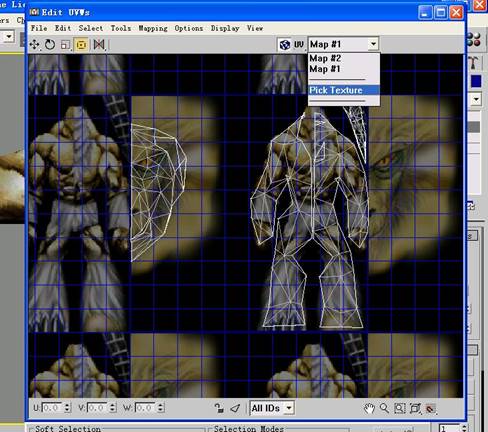Minimize the Edit UVWs window

(x=425, y=13)
